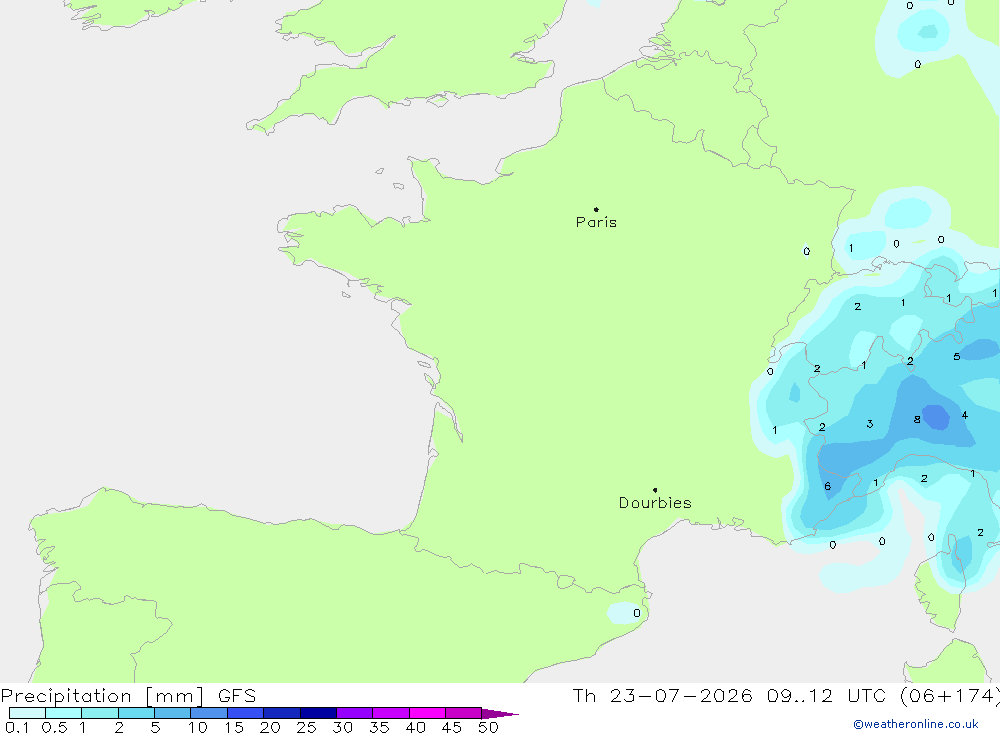Click the precipitation value 6 on the map
Viewport: 1000px width, 733px height.
click(828, 486)
